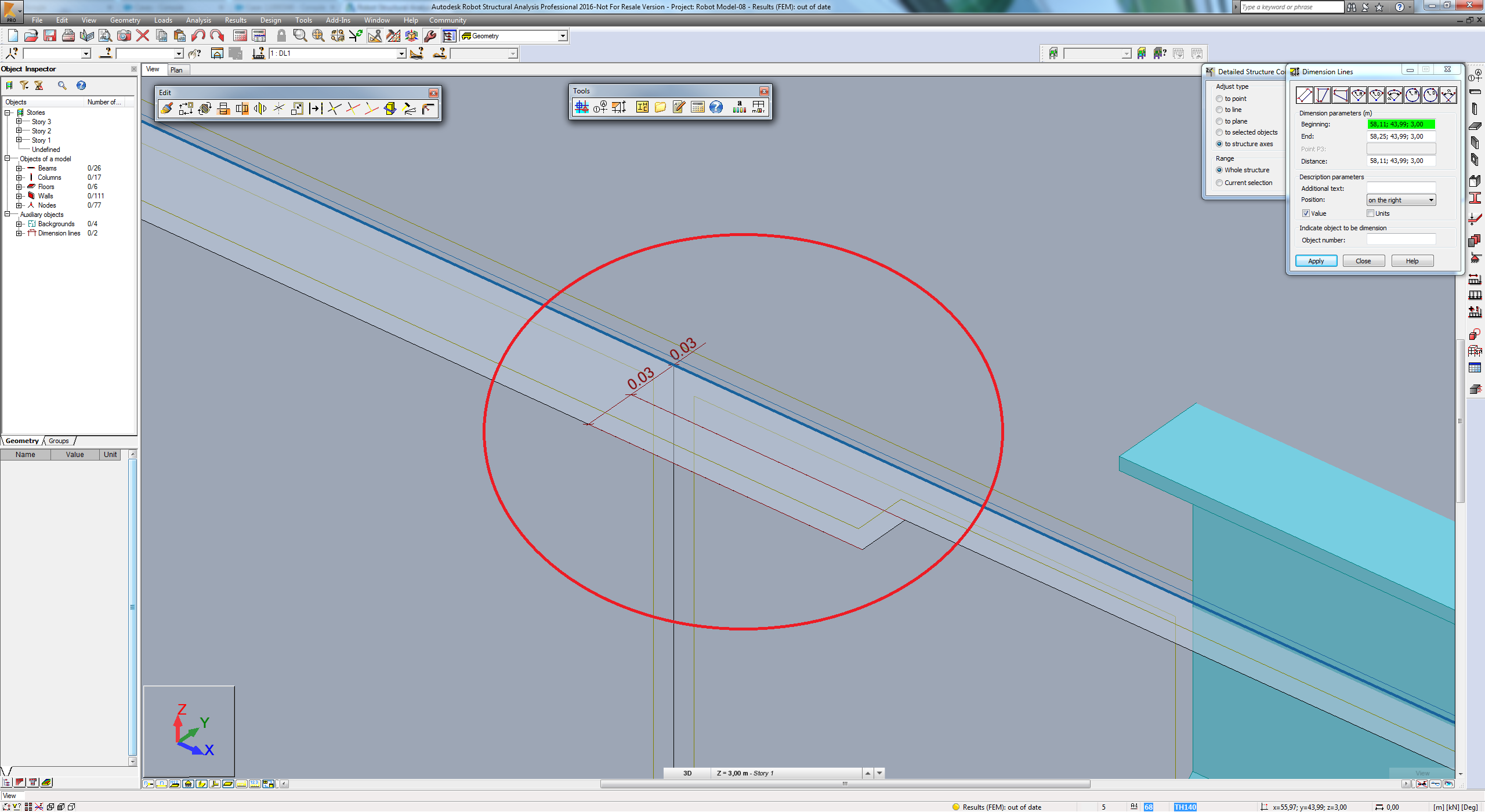Click the Apply button in Dimension Lines
Viewport: 1485px width, 812px height.
1316,260
